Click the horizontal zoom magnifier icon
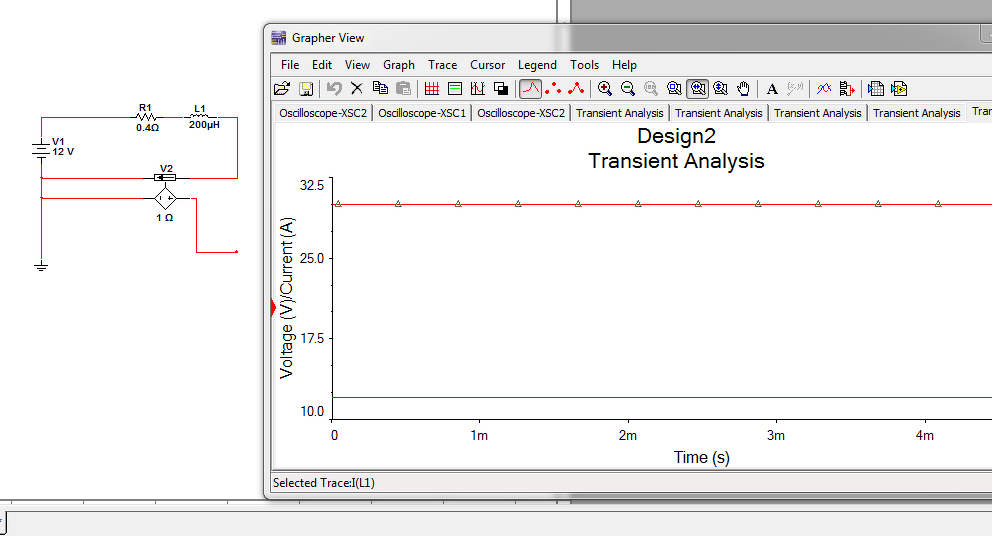The width and height of the screenshot is (992, 536). click(698, 89)
